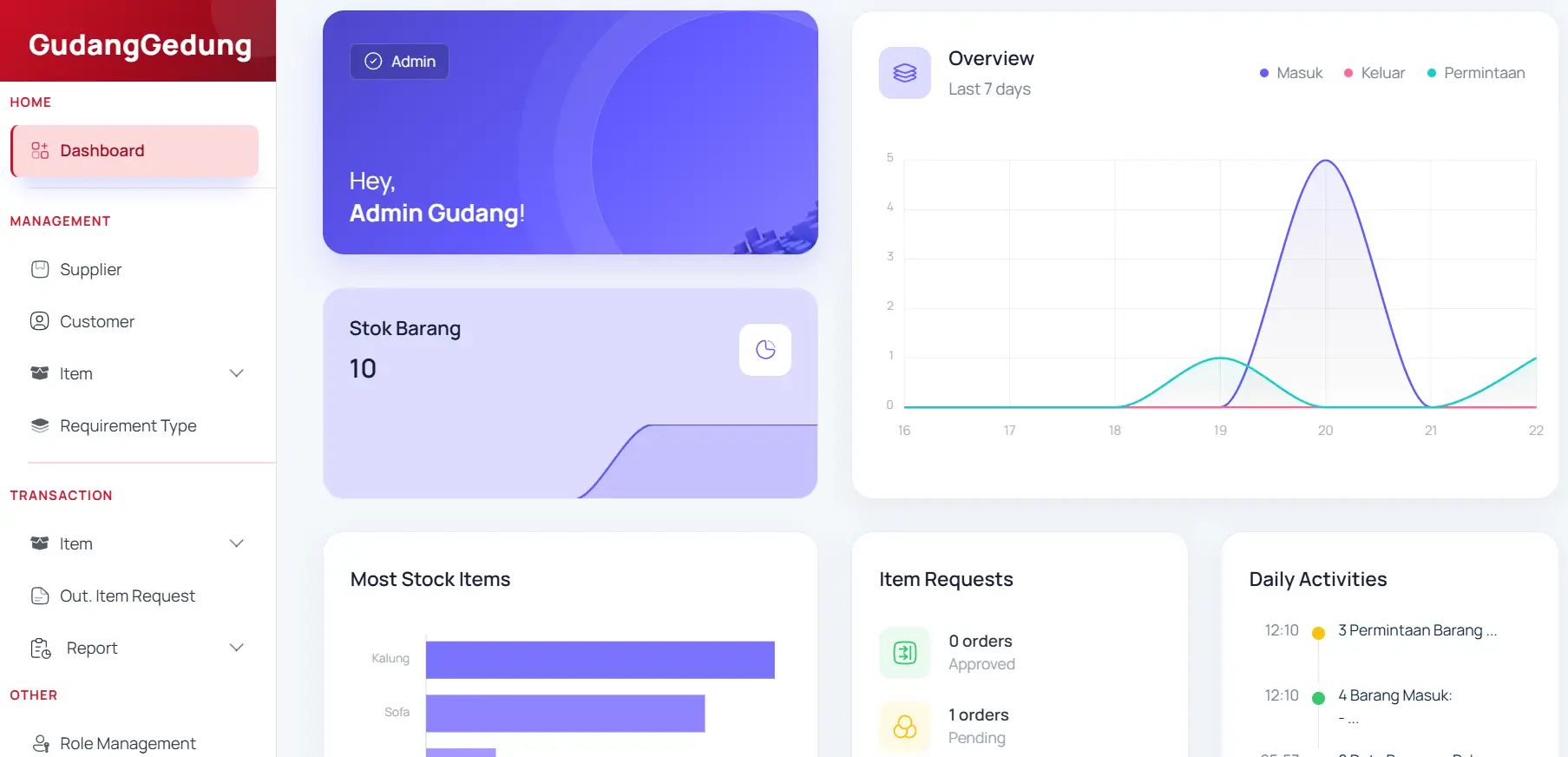
Task: Click the yellow Pending orders icon
Action: 905,727
